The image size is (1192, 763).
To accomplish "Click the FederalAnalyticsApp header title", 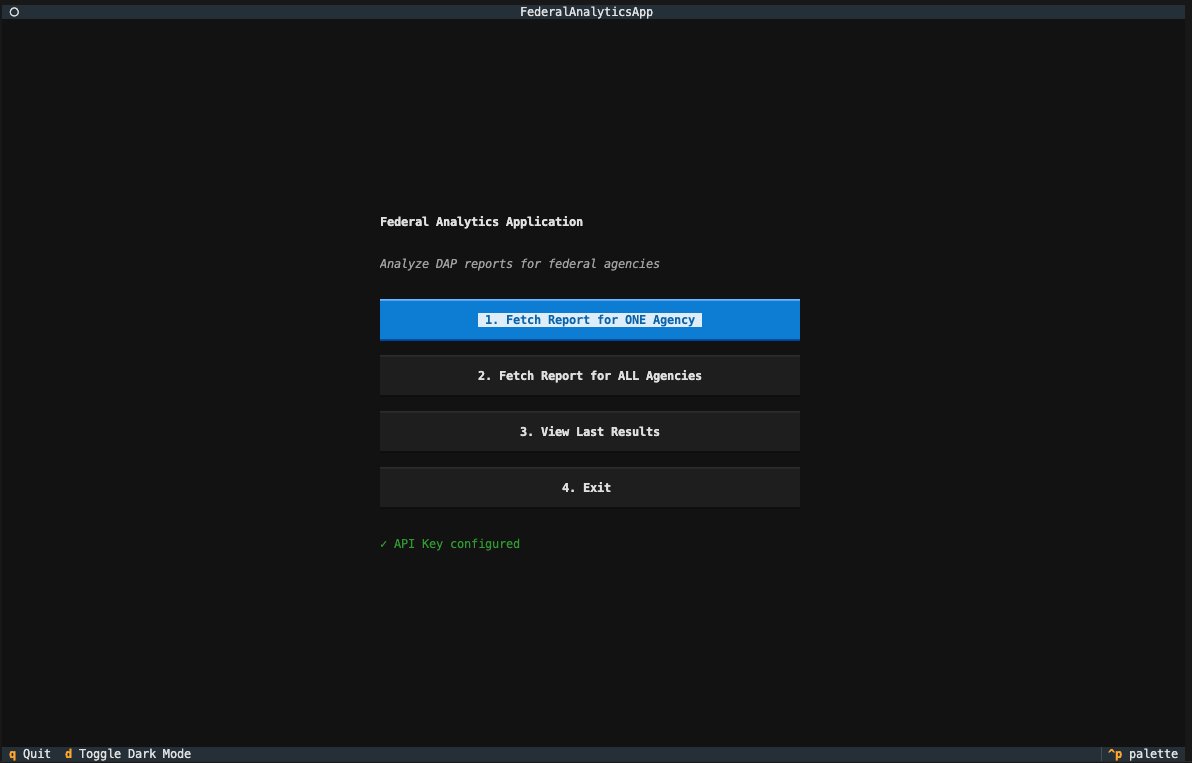I will (x=586, y=12).
